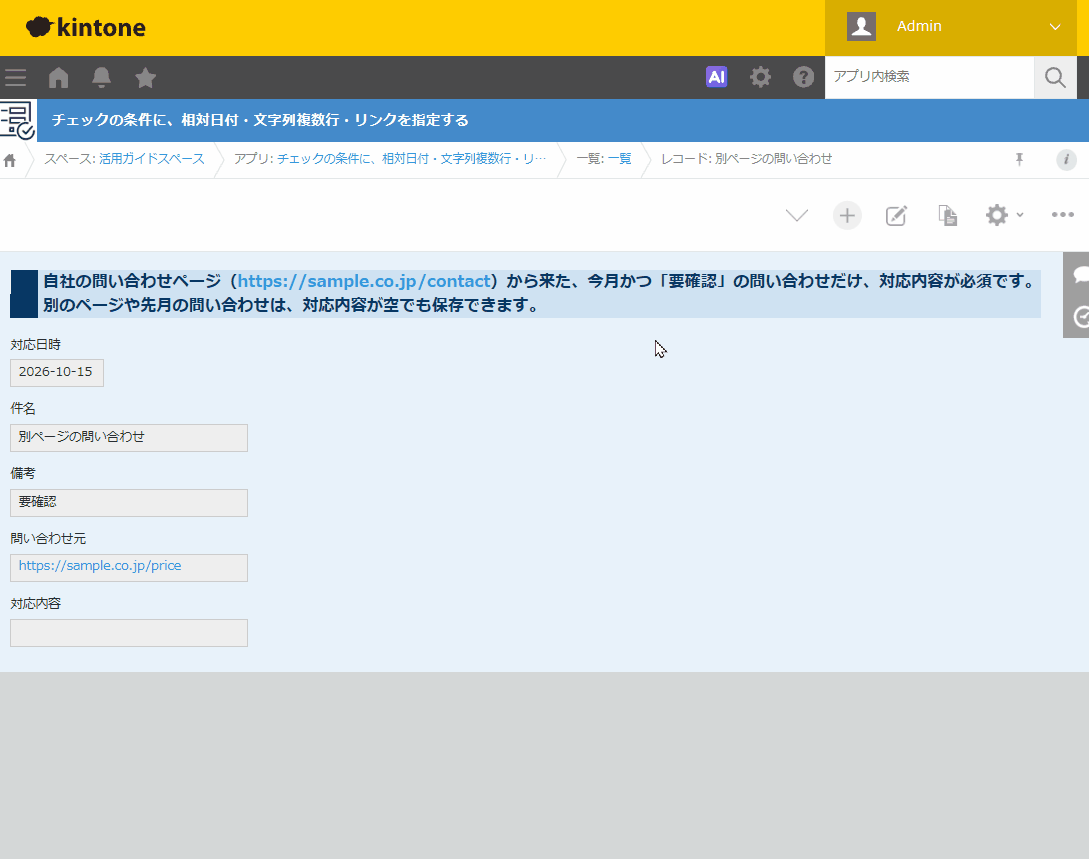Click the empty 対応内容 field

coord(128,633)
